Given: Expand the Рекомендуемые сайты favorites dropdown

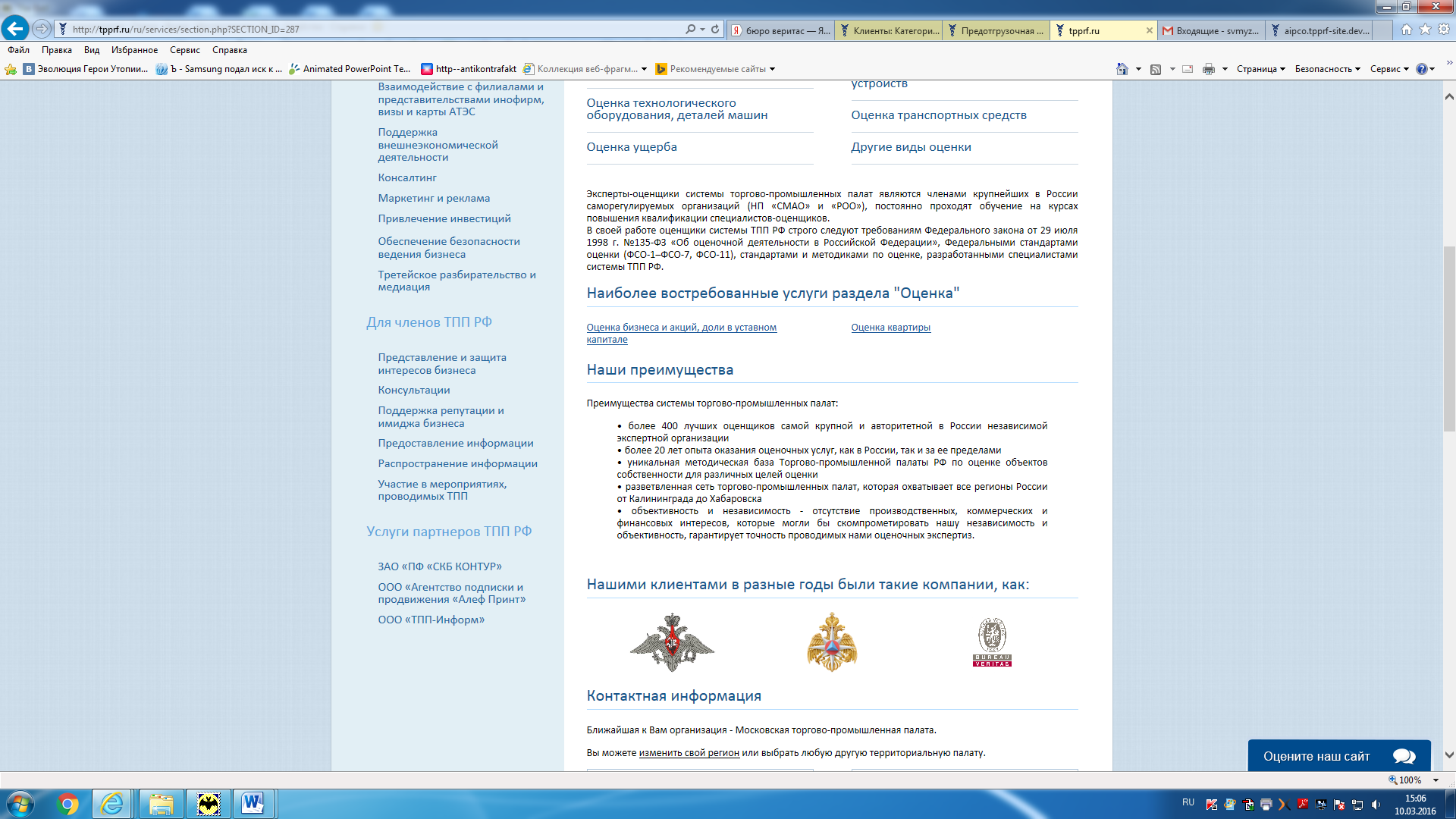Looking at the screenshot, I should (773, 69).
